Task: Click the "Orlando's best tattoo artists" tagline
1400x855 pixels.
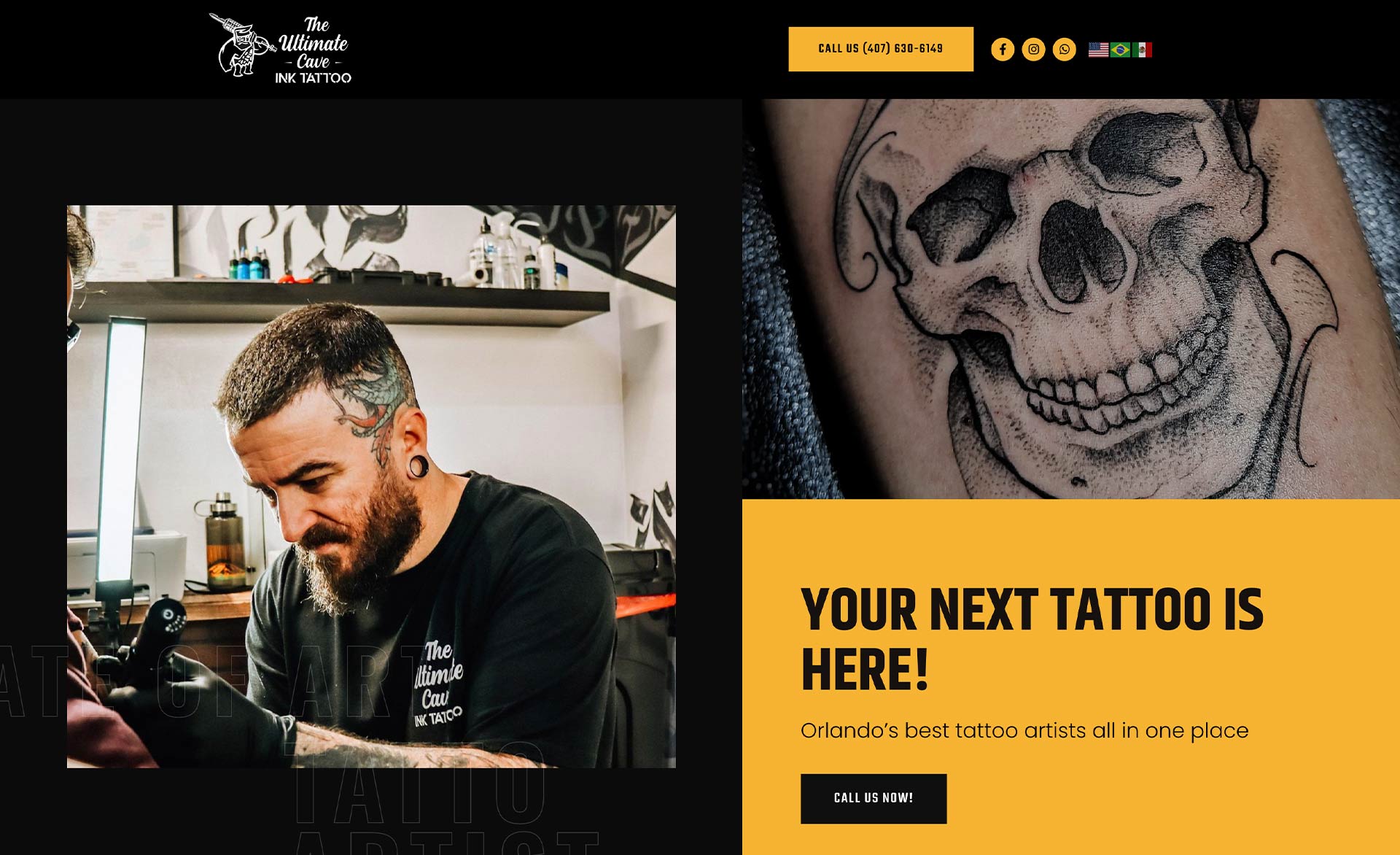Action: tap(1024, 730)
